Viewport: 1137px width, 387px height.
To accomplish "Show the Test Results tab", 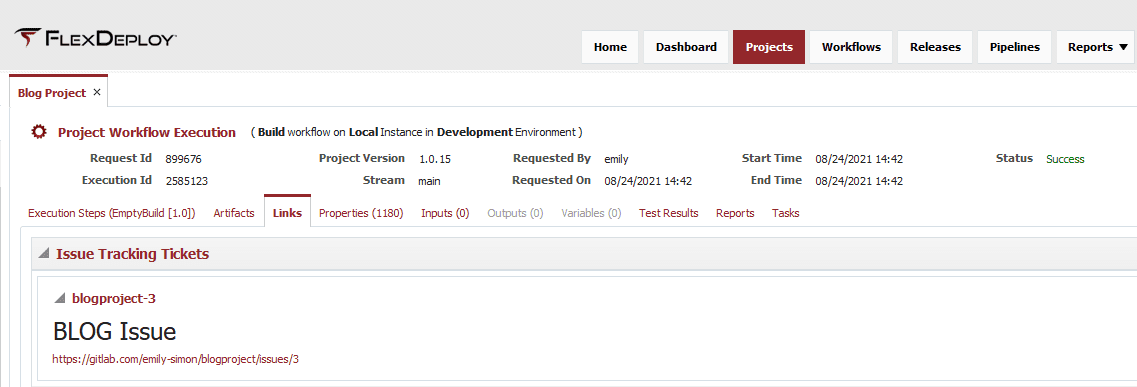I will click(x=669, y=213).
